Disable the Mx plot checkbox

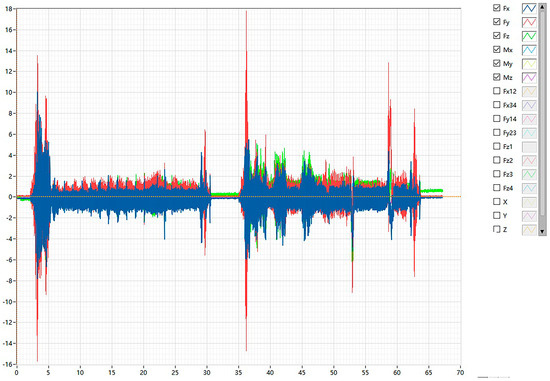(x=496, y=49)
